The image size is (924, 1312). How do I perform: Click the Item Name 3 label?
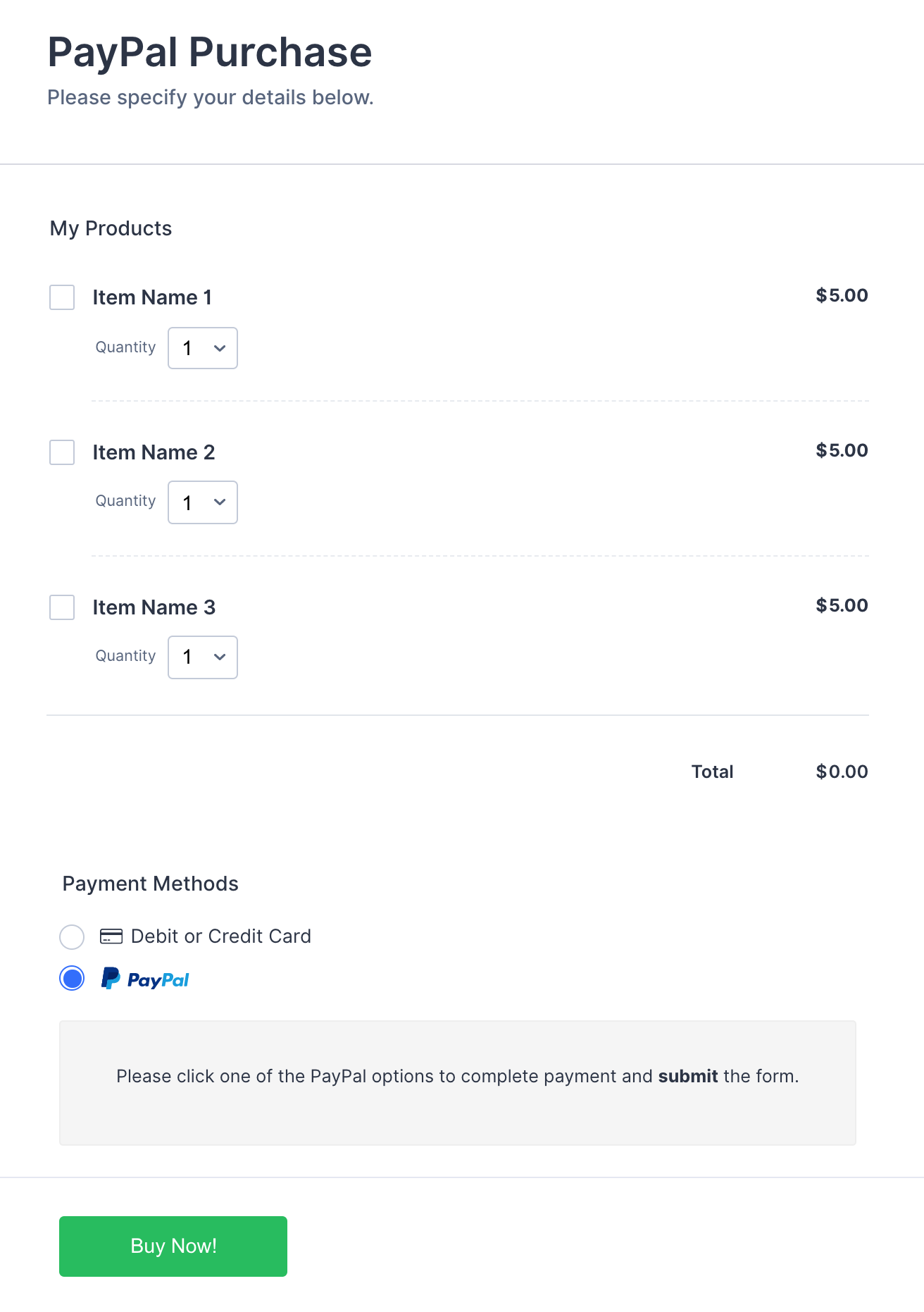(x=154, y=607)
